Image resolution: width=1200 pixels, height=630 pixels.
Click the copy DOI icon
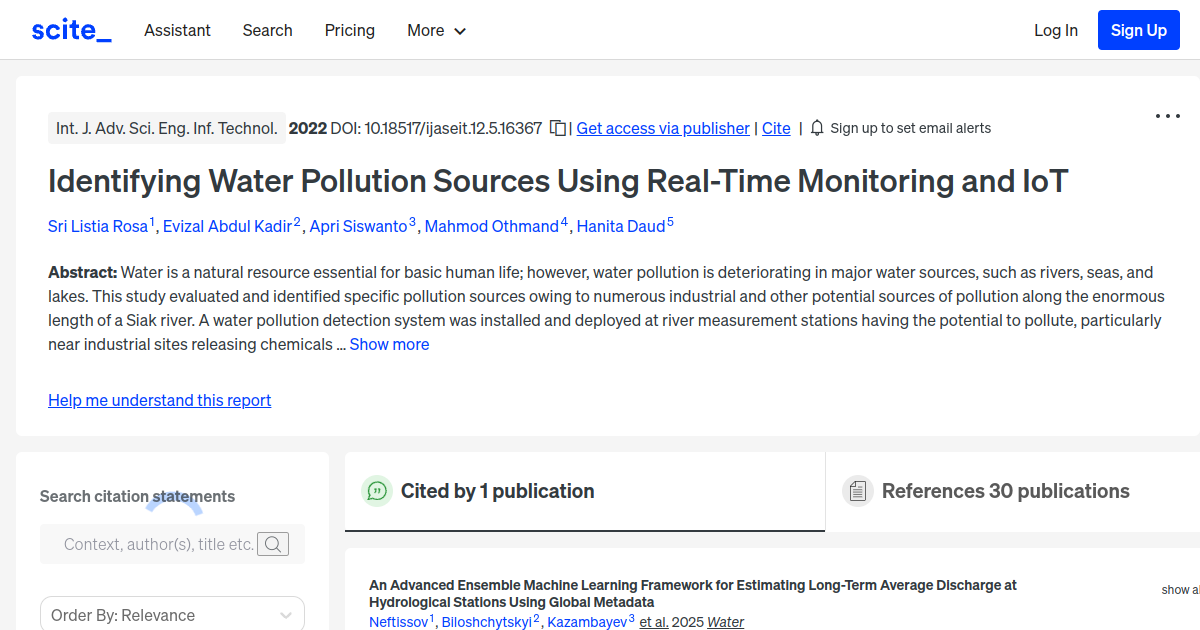(557, 128)
